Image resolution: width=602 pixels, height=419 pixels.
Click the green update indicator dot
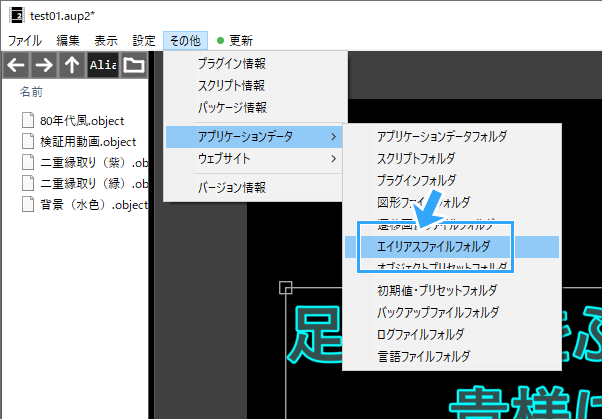(x=220, y=40)
